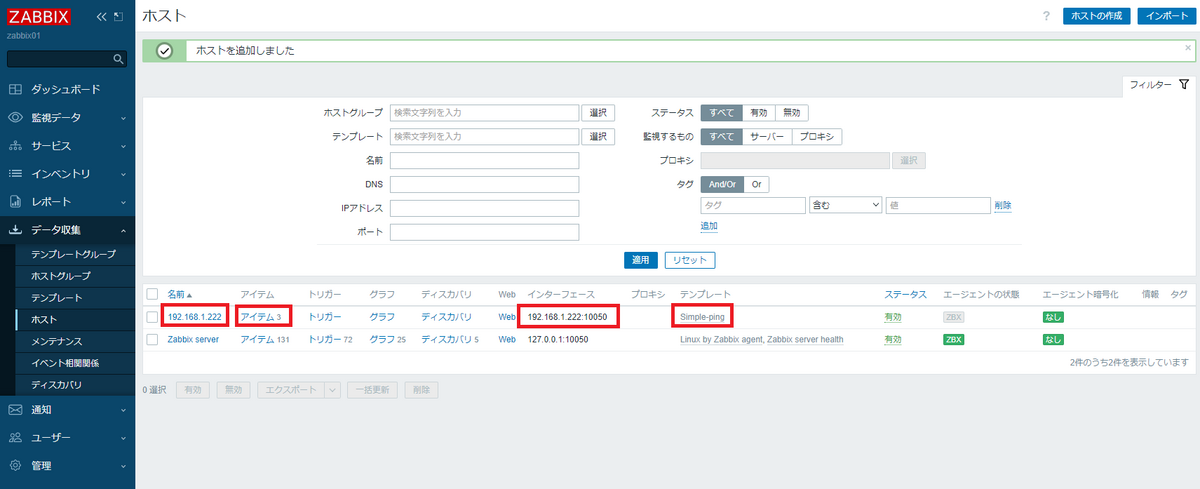The width and height of the screenshot is (1200, 489).
Task: Set status filter to 有効
Action: click(x=759, y=113)
